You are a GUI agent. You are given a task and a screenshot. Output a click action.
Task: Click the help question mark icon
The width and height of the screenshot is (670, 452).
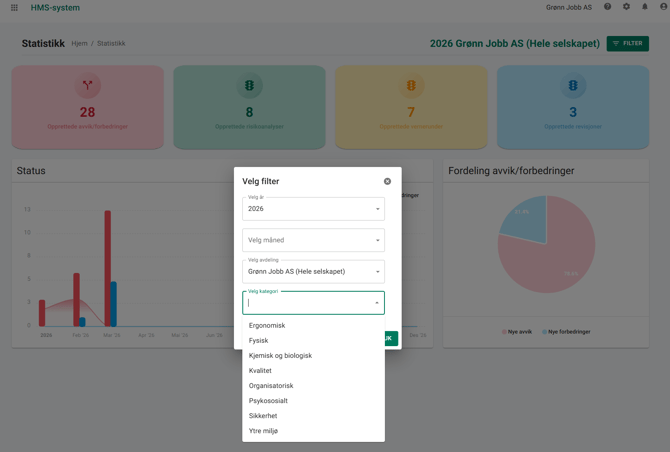pos(607,7)
